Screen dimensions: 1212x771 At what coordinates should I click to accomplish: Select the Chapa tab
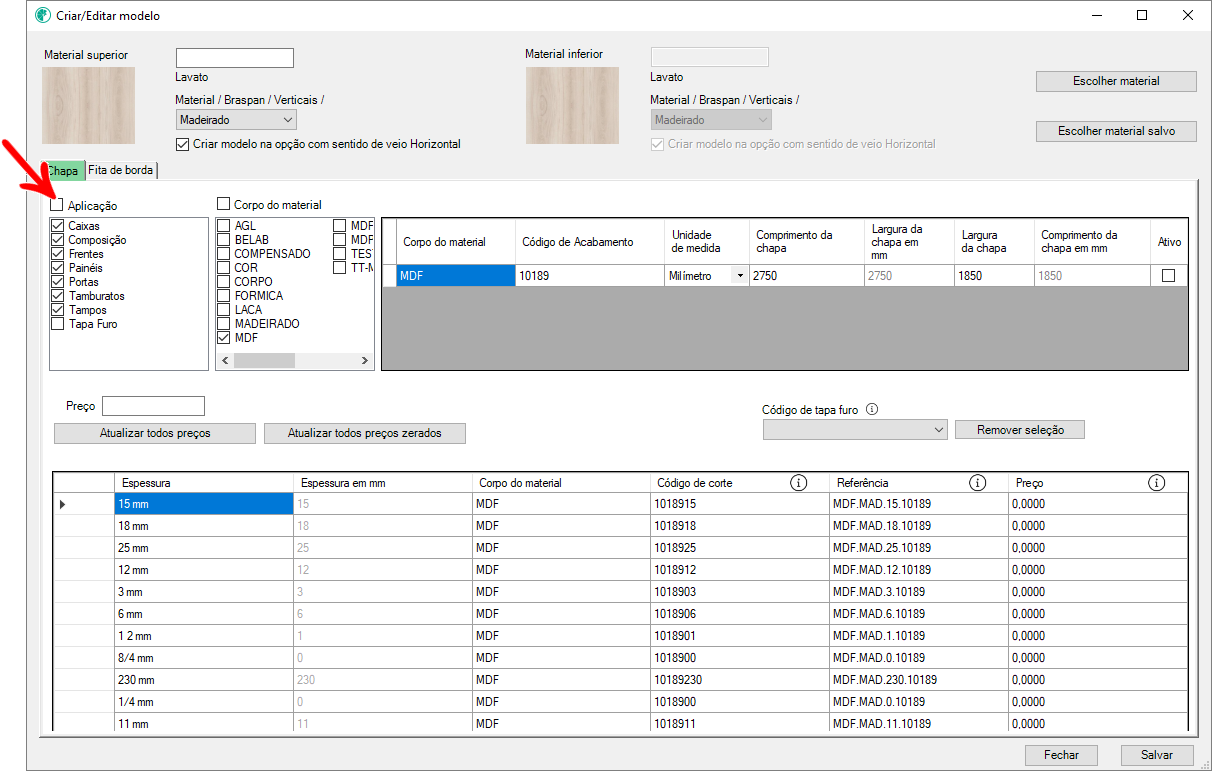pos(63,171)
